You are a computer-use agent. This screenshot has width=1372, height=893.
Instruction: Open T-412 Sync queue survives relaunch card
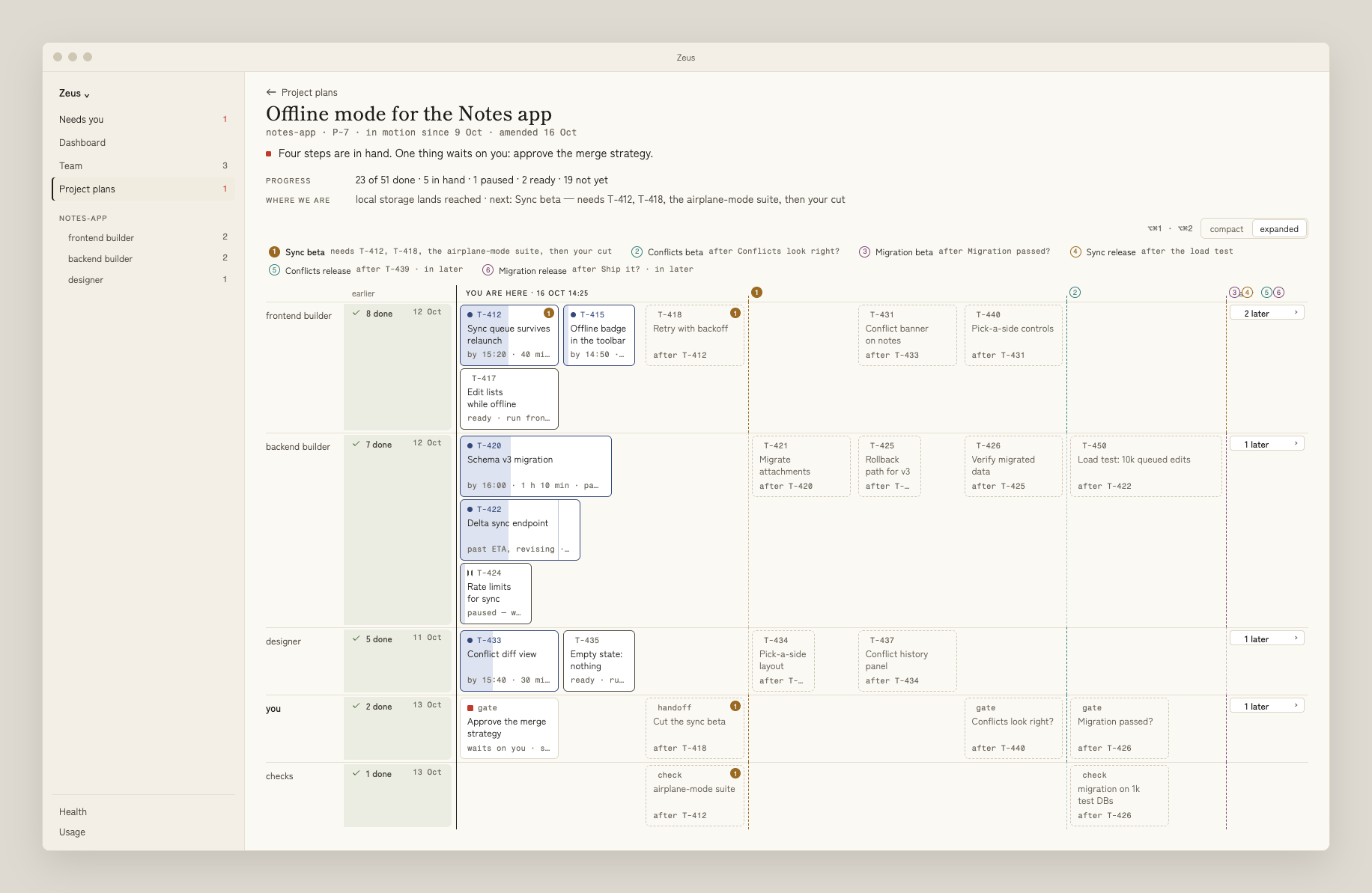pyautogui.click(x=509, y=335)
